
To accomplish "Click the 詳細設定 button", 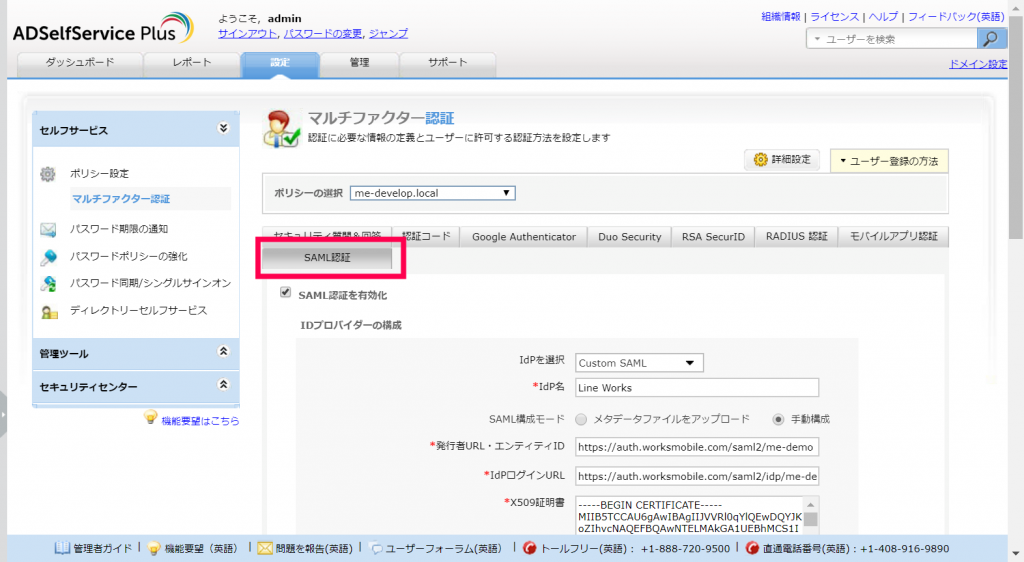I will point(782,160).
